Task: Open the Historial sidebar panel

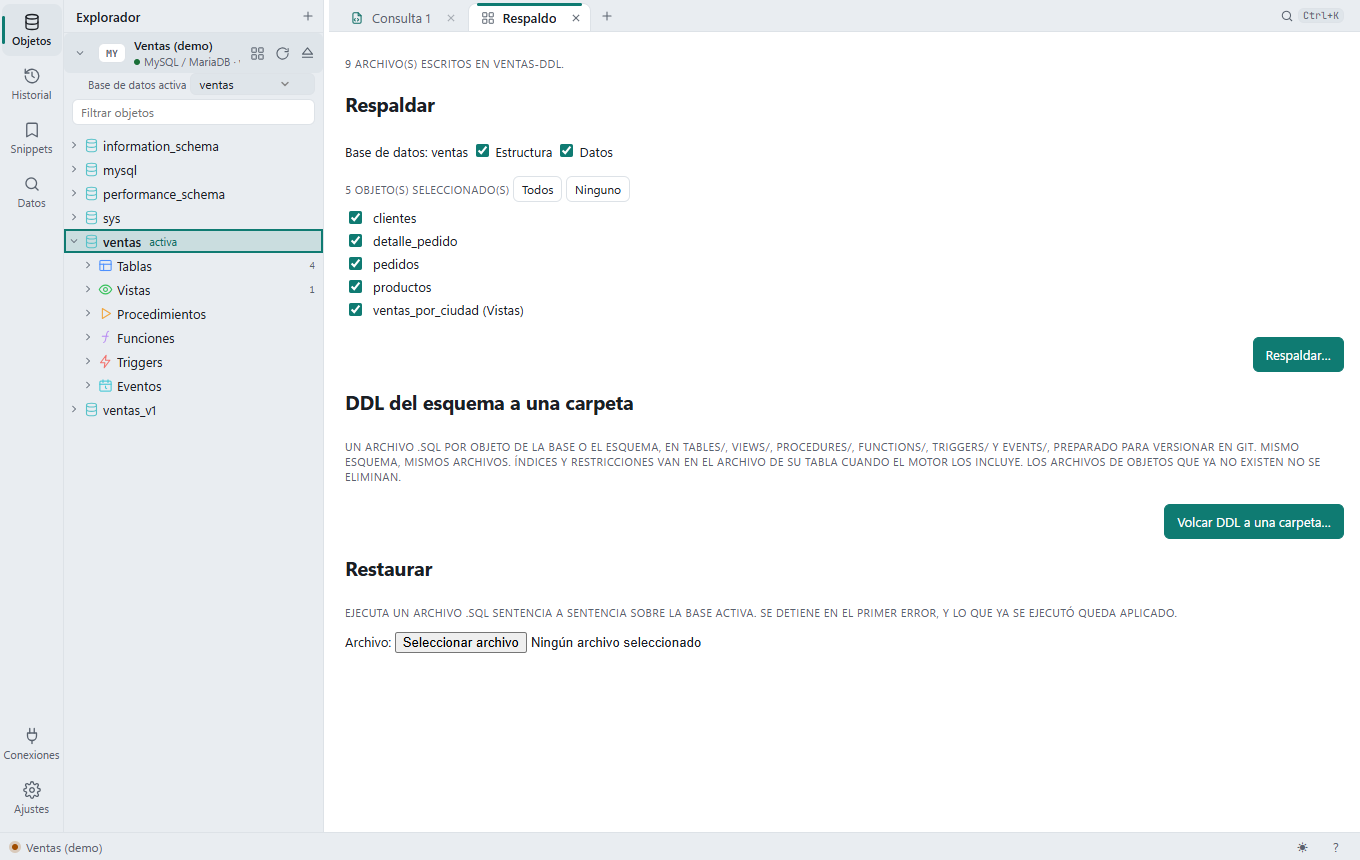Action: [x=31, y=84]
